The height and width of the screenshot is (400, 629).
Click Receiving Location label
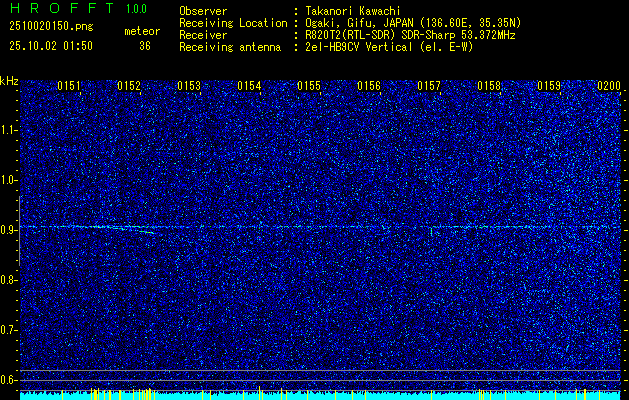pos(233,23)
